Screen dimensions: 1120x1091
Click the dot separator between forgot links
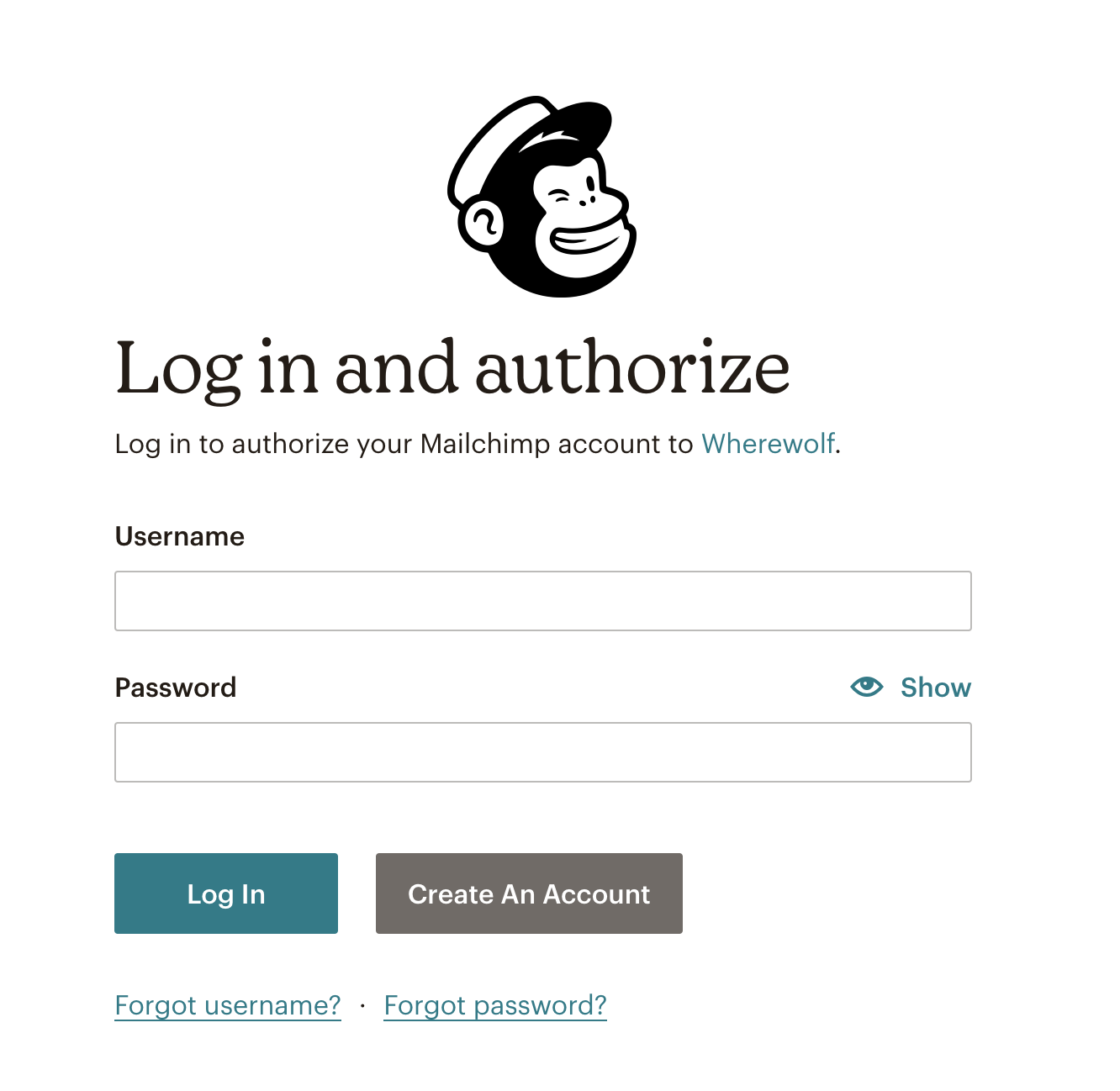[x=362, y=1005]
